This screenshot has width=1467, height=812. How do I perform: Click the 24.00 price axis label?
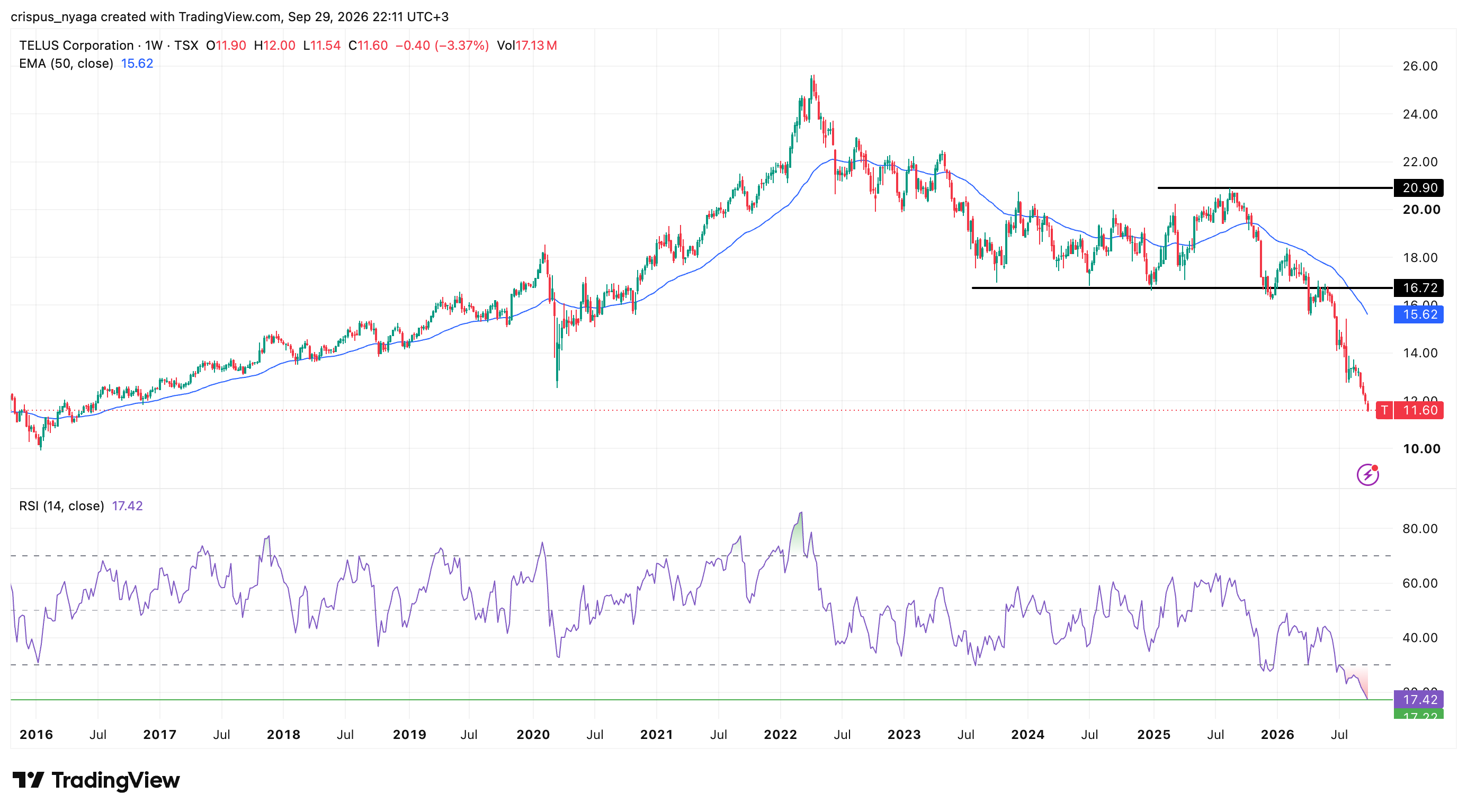coord(1420,114)
